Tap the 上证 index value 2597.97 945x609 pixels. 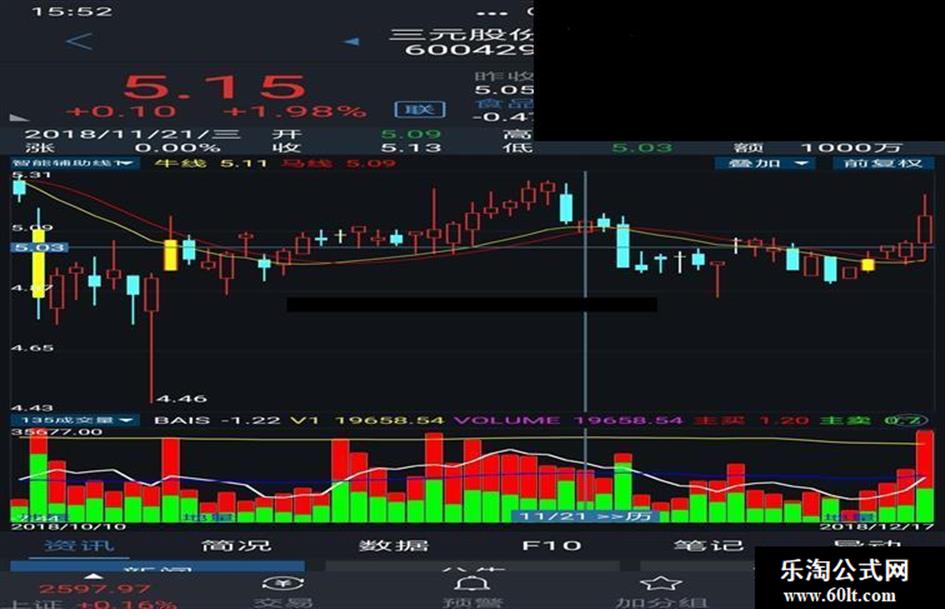click(x=95, y=589)
